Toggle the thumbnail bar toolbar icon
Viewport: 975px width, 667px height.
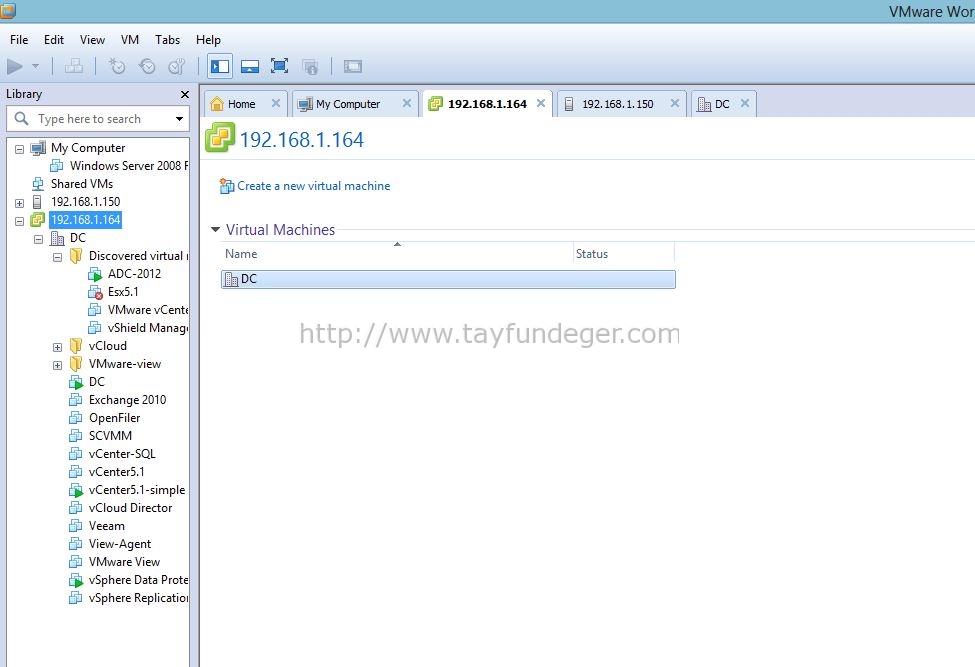pos(250,66)
